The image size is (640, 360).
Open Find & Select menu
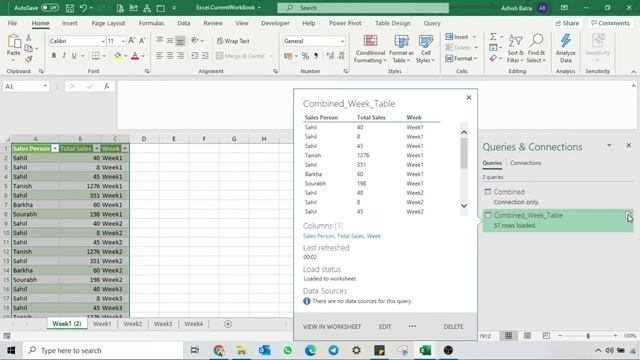tap(536, 49)
